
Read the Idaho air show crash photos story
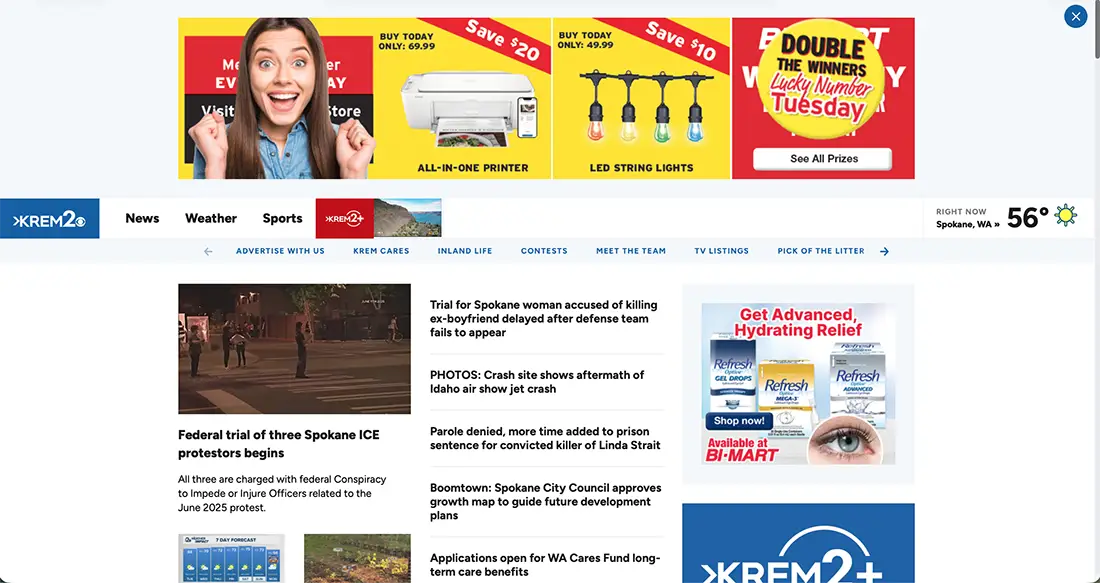point(537,382)
